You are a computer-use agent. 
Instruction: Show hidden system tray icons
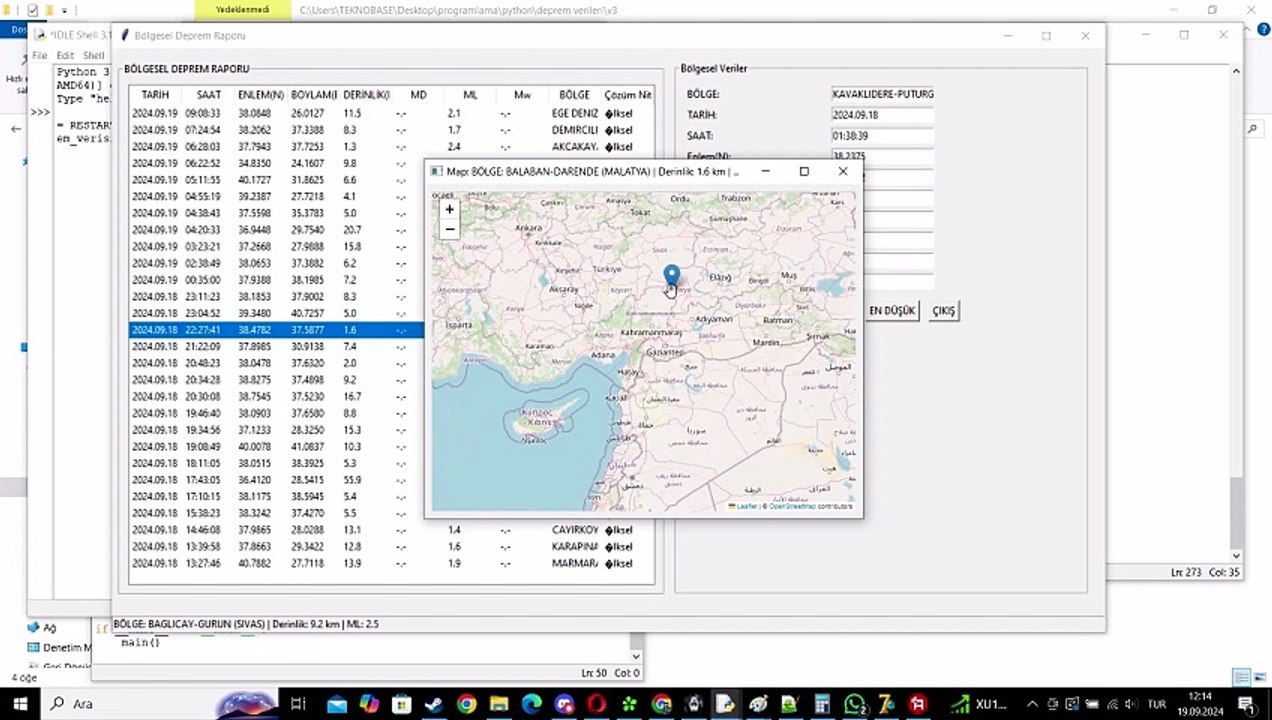pos(1032,704)
